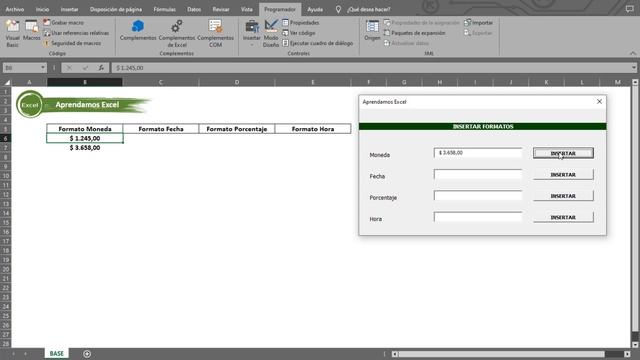Switch to the Revisar tab
Viewport: 640px width, 360px height.
click(x=221, y=9)
